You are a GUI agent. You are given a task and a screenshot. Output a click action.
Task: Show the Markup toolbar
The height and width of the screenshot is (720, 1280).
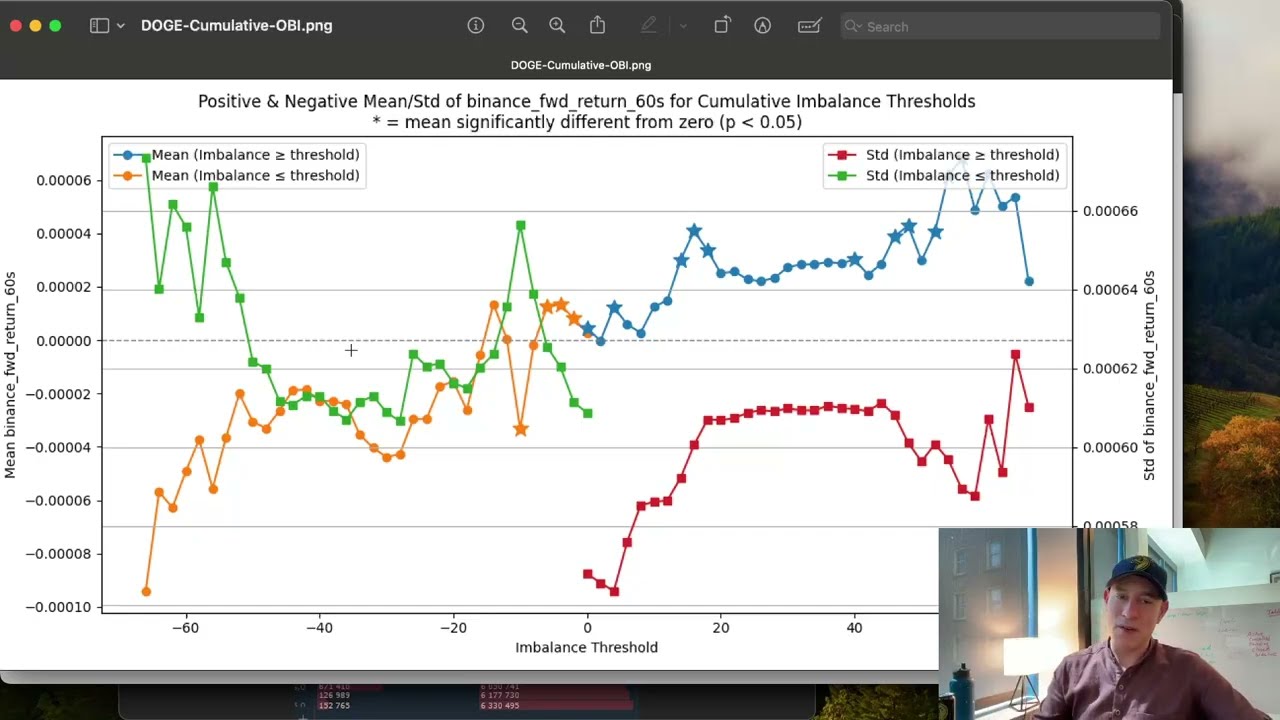pos(763,26)
